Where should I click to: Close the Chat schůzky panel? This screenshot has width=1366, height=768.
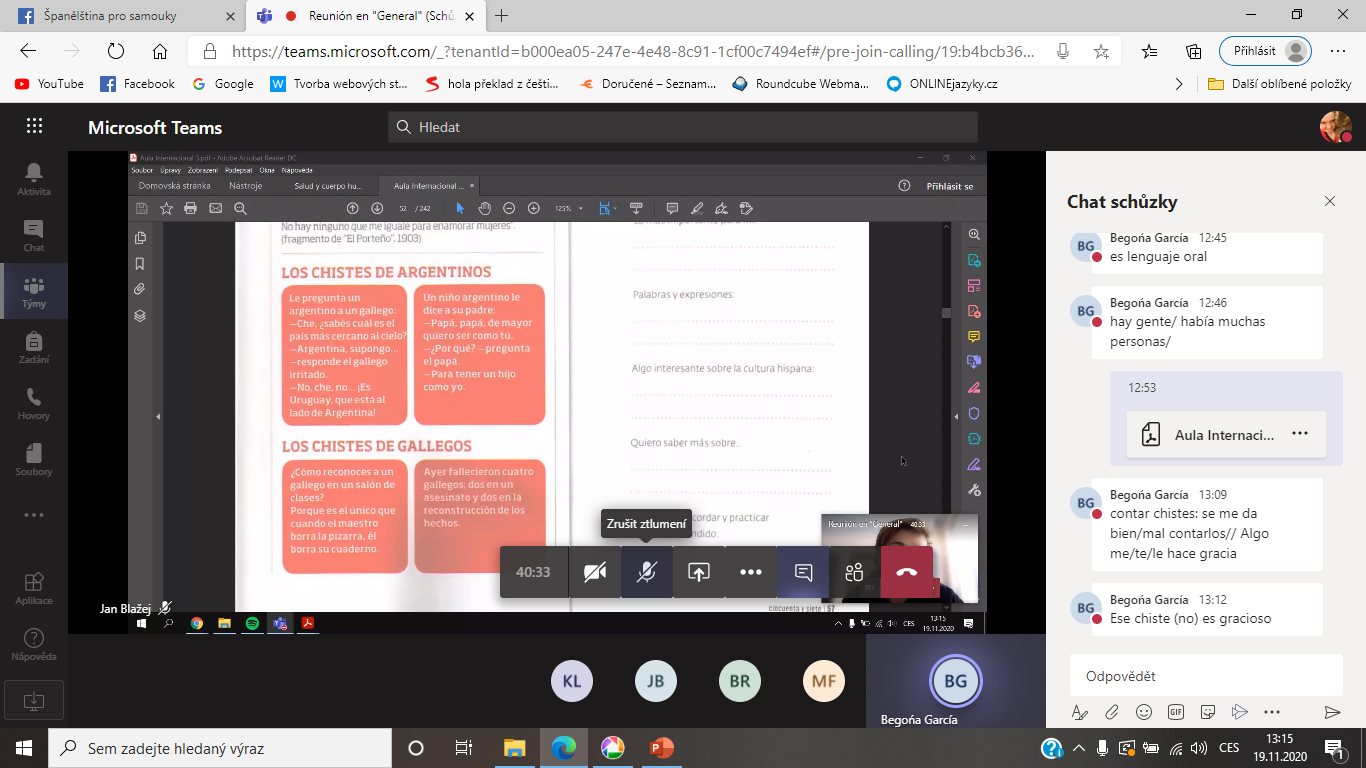1330,201
